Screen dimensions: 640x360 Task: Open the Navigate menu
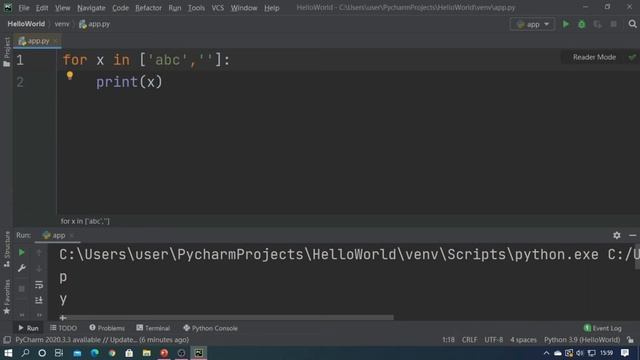[91, 8]
